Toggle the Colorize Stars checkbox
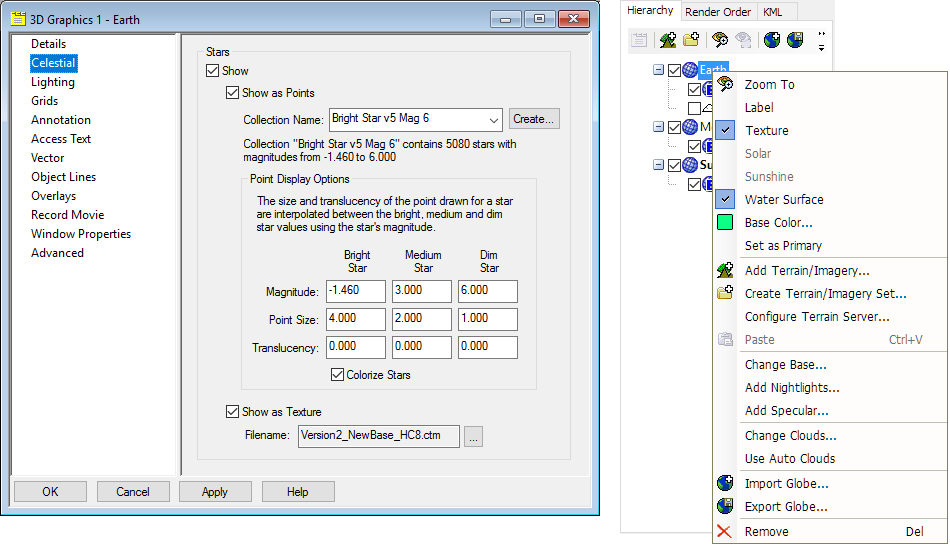 338,375
